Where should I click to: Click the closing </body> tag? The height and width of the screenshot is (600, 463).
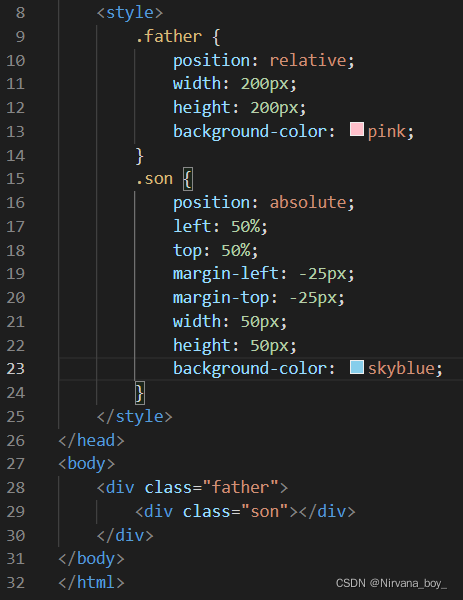91,559
